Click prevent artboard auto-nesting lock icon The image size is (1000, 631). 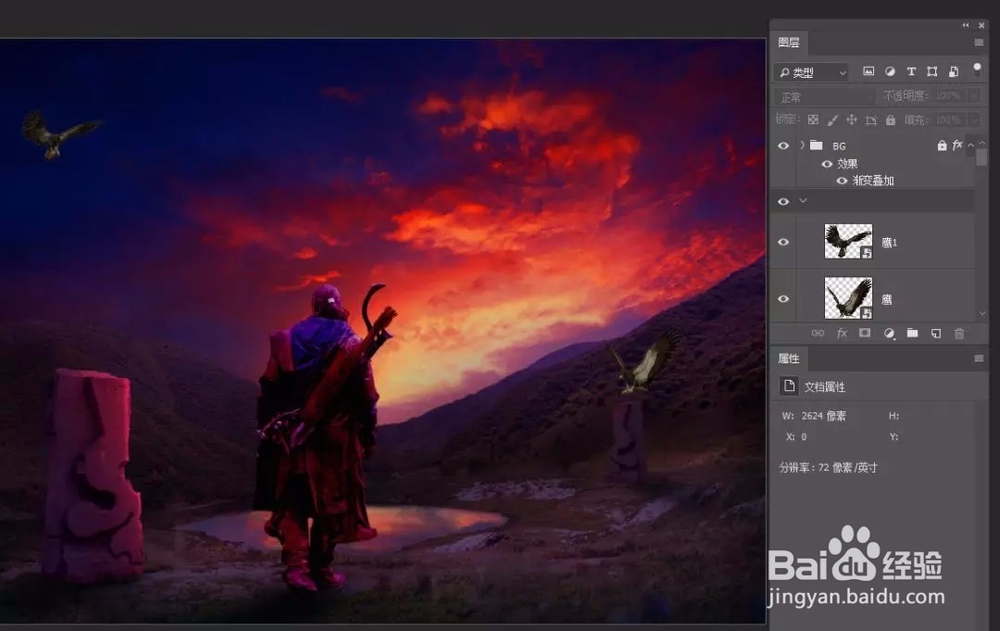tap(871, 120)
